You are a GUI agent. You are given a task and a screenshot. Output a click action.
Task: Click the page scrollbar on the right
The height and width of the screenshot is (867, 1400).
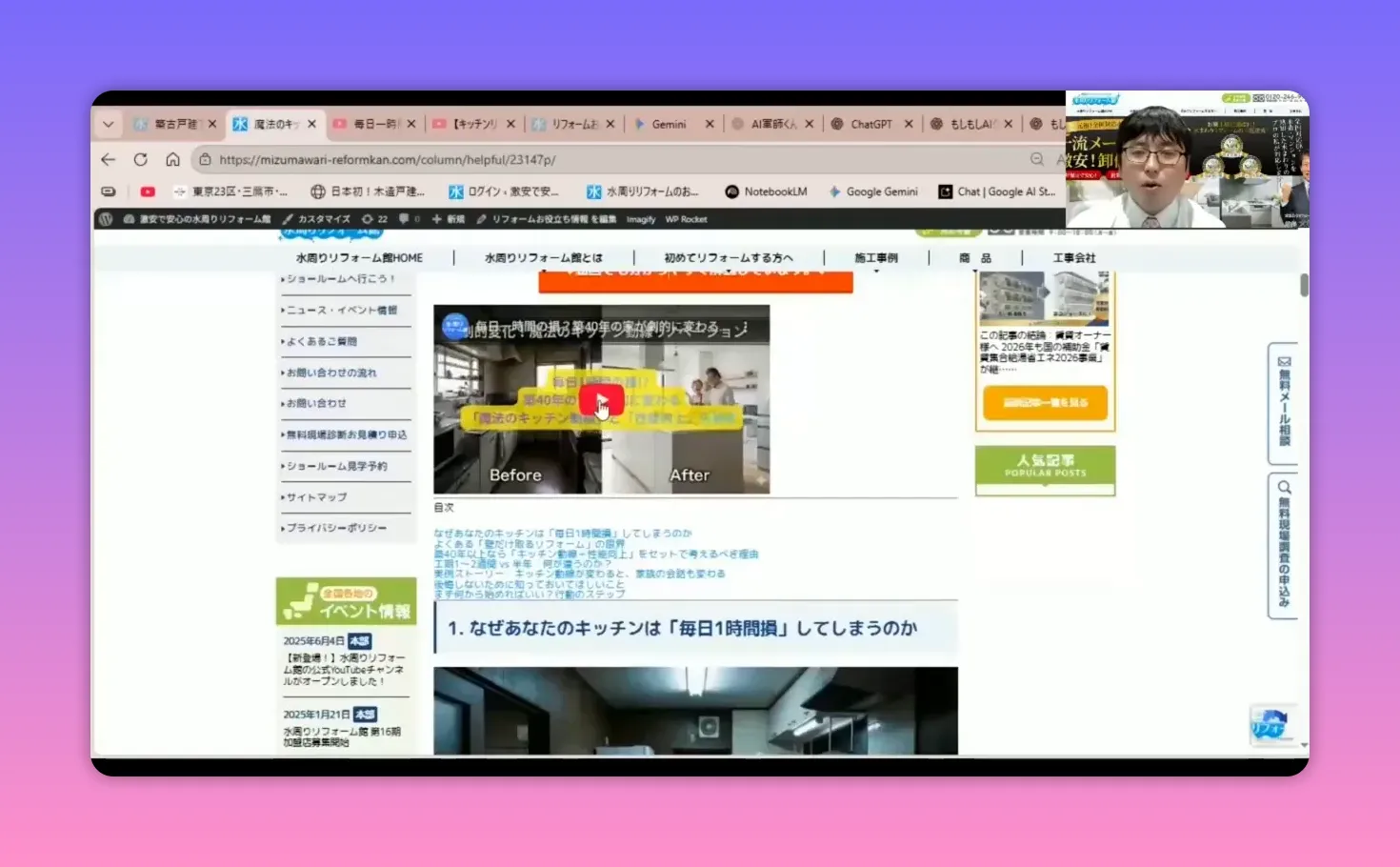click(1305, 286)
